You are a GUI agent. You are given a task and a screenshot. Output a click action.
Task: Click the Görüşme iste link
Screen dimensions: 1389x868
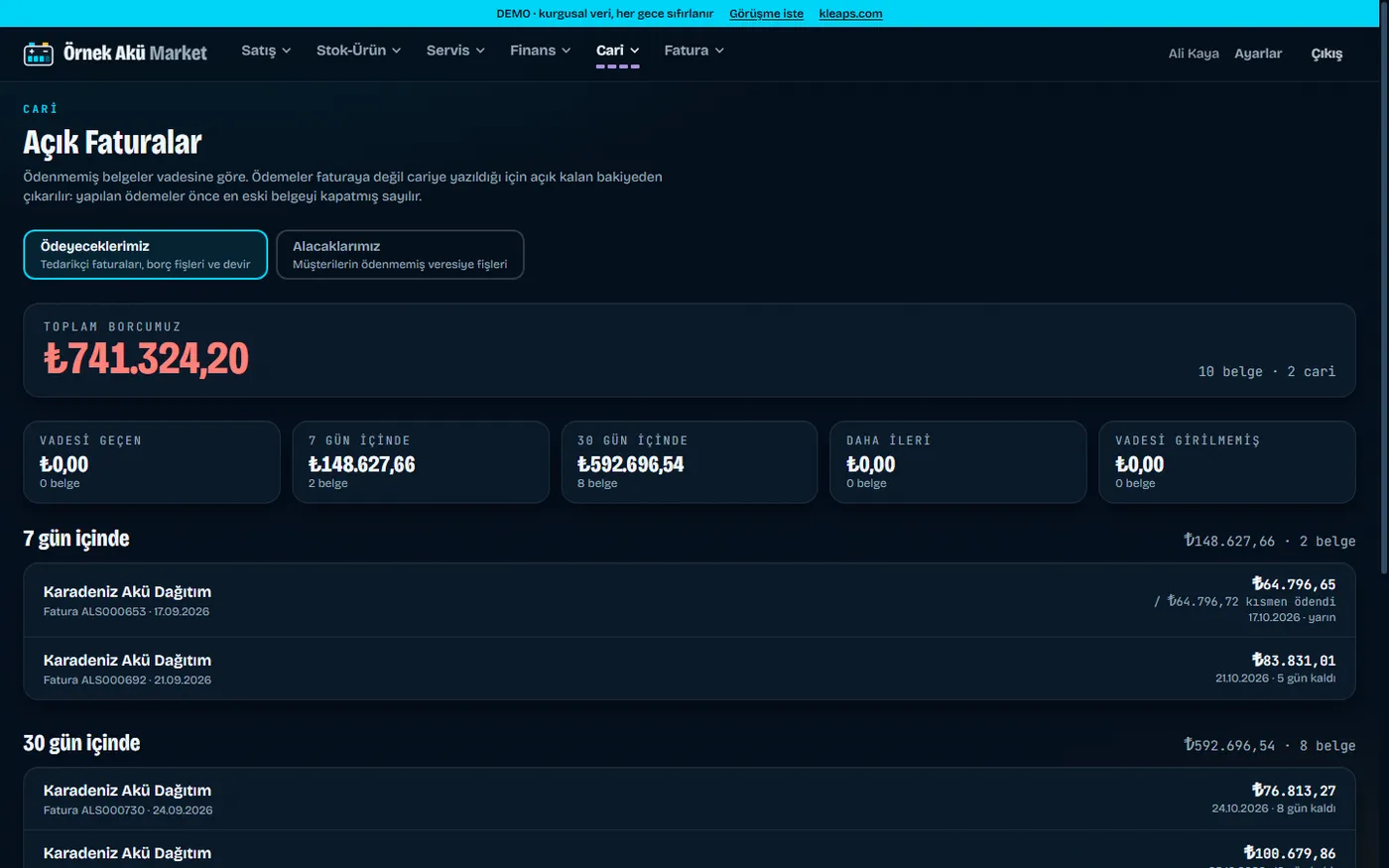tap(766, 14)
